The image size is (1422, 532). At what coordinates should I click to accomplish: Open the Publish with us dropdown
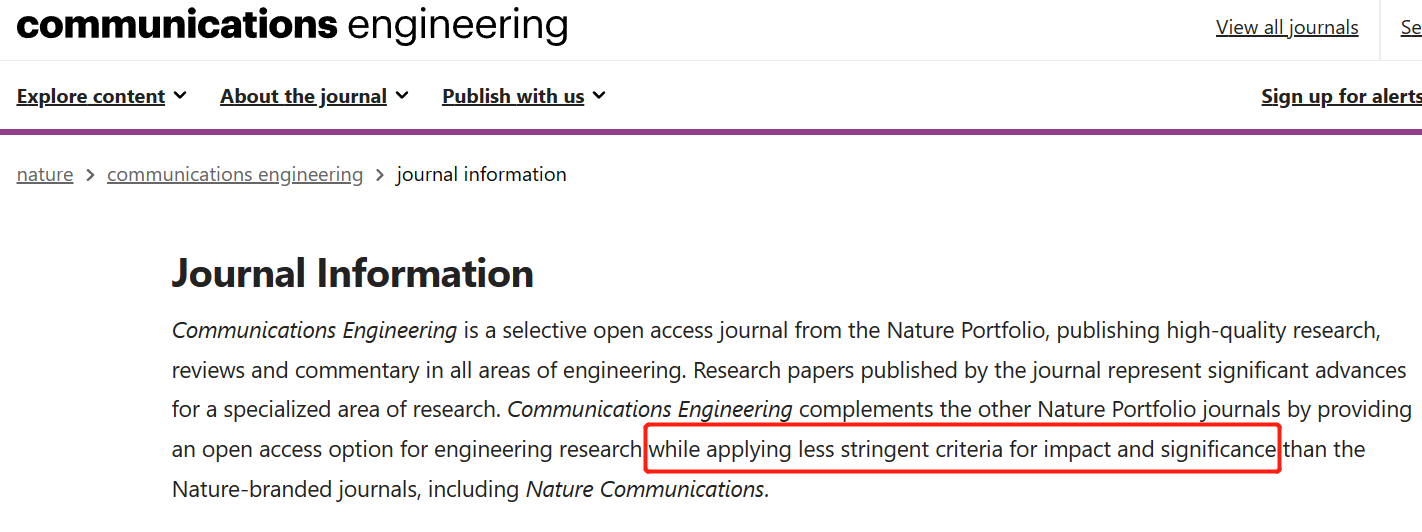[x=524, y=97]
